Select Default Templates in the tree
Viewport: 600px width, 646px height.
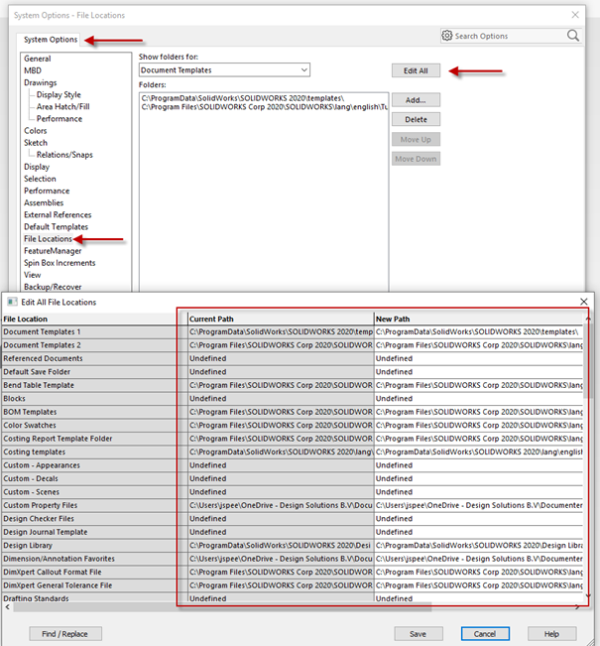pos(56,227)
